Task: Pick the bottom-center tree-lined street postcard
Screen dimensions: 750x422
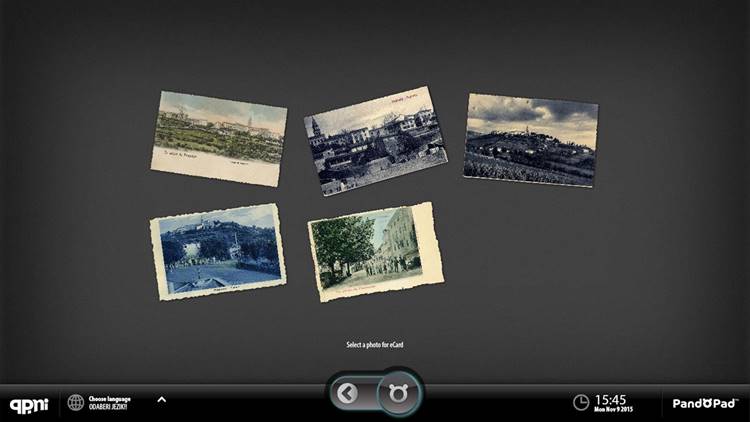Action: [375, 251]
